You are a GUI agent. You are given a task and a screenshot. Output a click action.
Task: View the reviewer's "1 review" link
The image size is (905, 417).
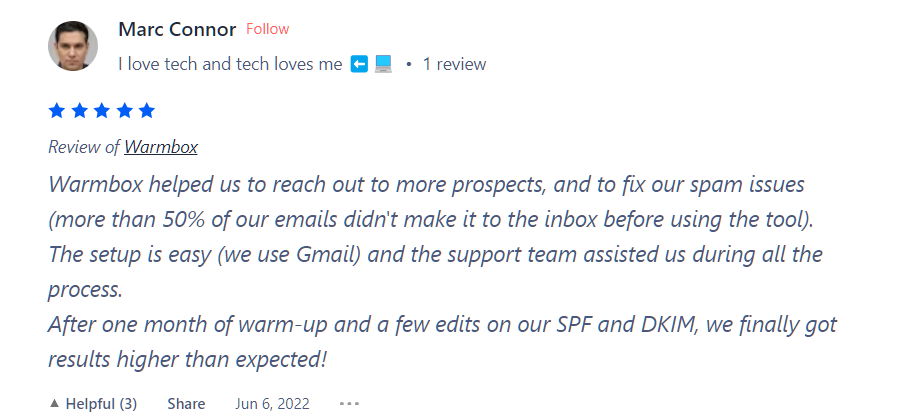pyautogui.click(x=454, y=64)
